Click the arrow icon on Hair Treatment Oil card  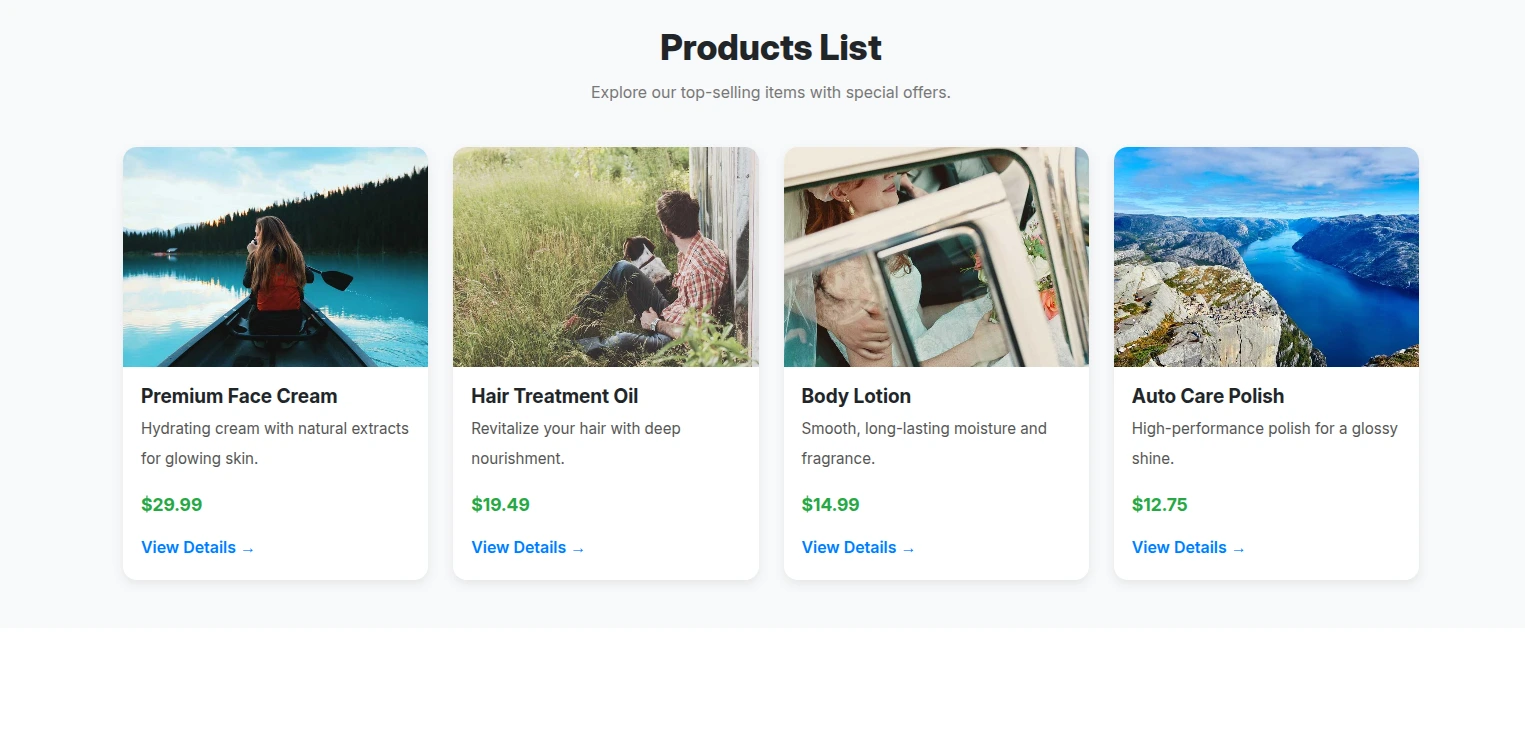[x=578, y=548]
